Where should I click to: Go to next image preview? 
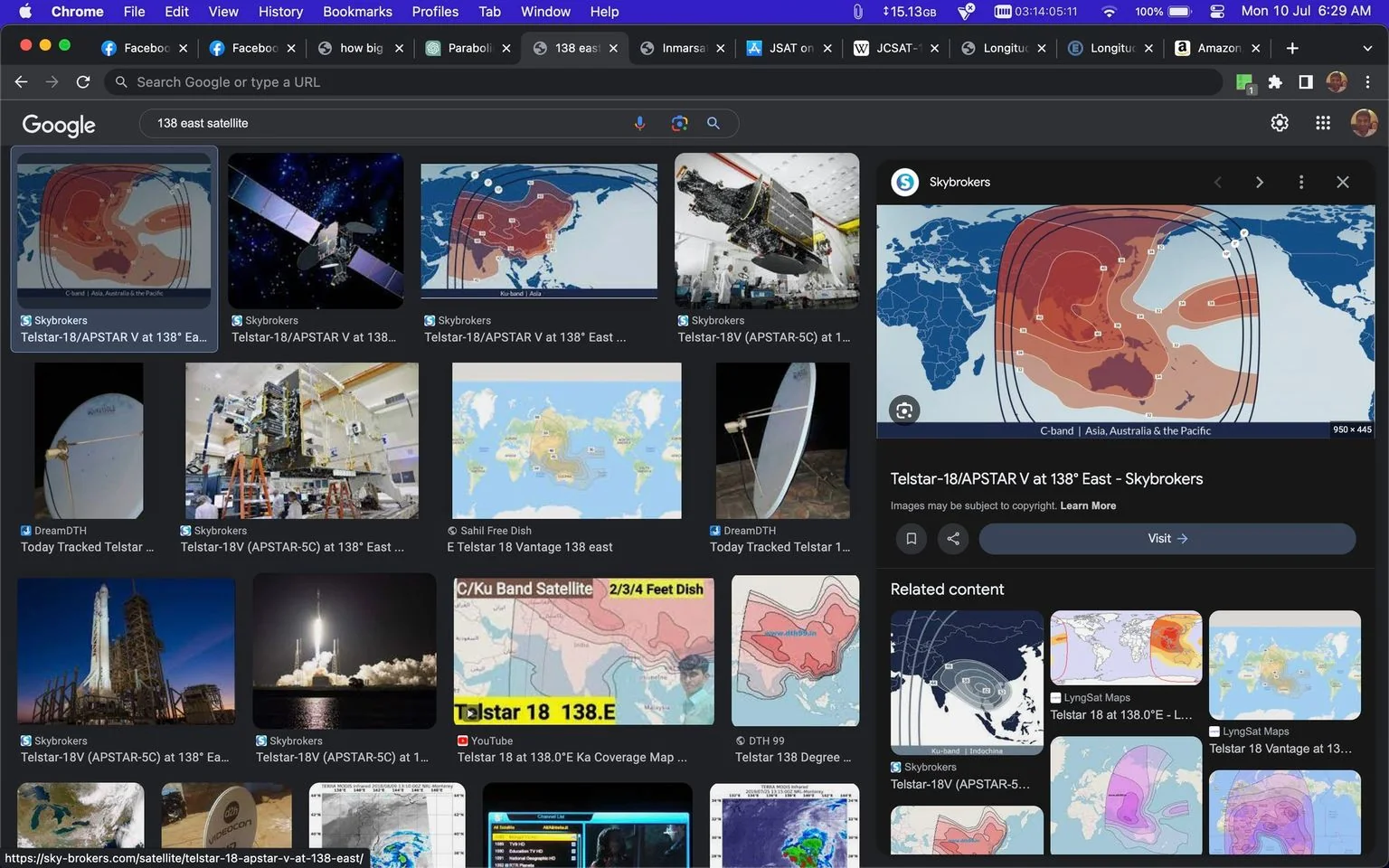coord(1260,183)
